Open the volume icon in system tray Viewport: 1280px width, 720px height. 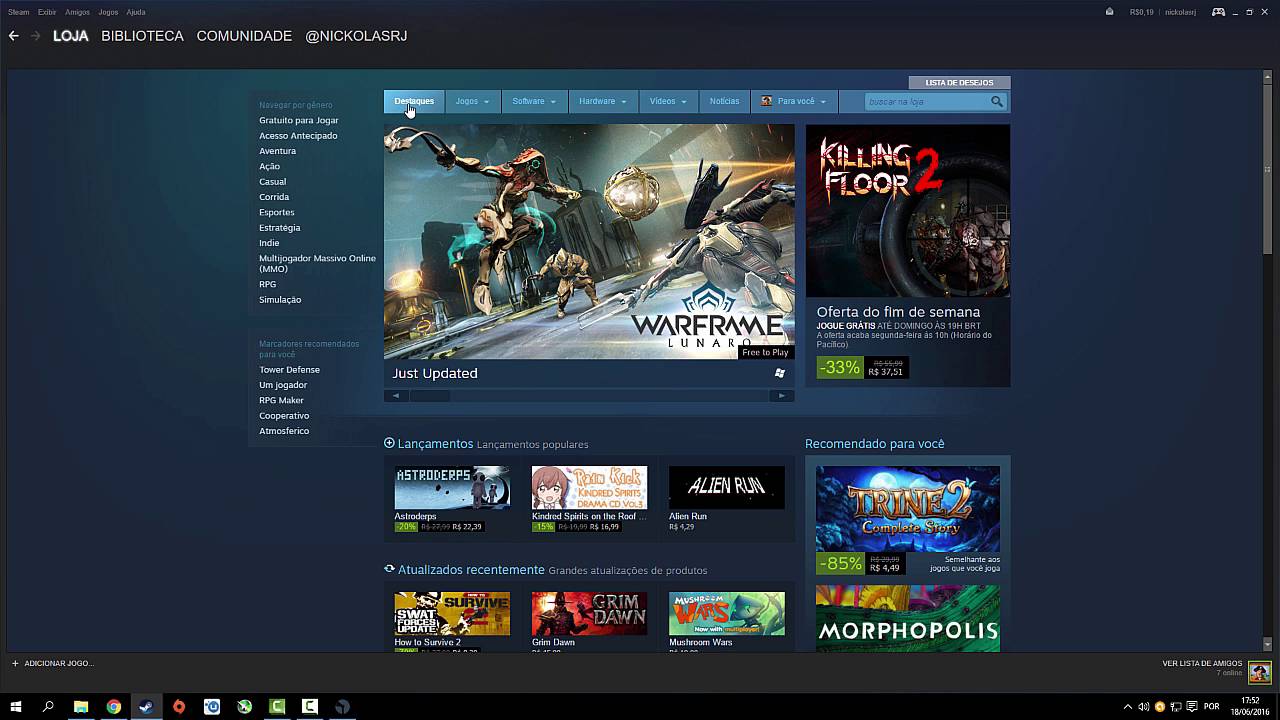pyautogui.click(x=1143, y=706)
